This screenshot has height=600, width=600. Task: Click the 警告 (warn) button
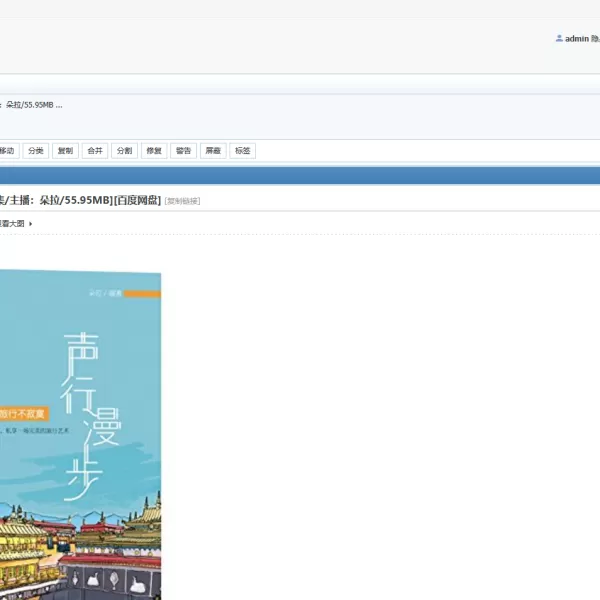184,151
